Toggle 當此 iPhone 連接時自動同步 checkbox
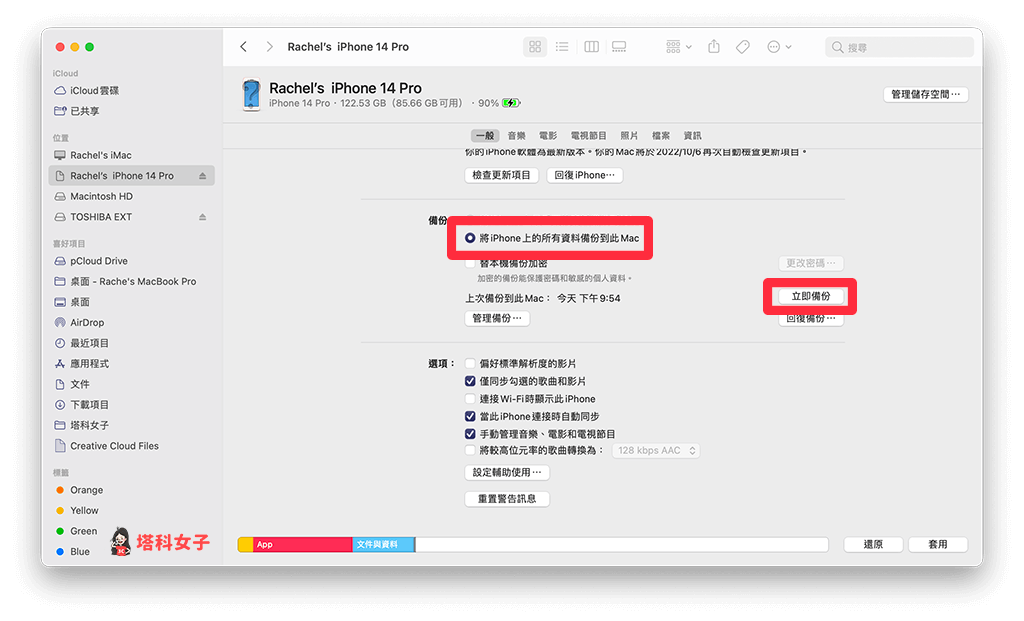This screenshot has height=621, width=1024. click(470, 417)
